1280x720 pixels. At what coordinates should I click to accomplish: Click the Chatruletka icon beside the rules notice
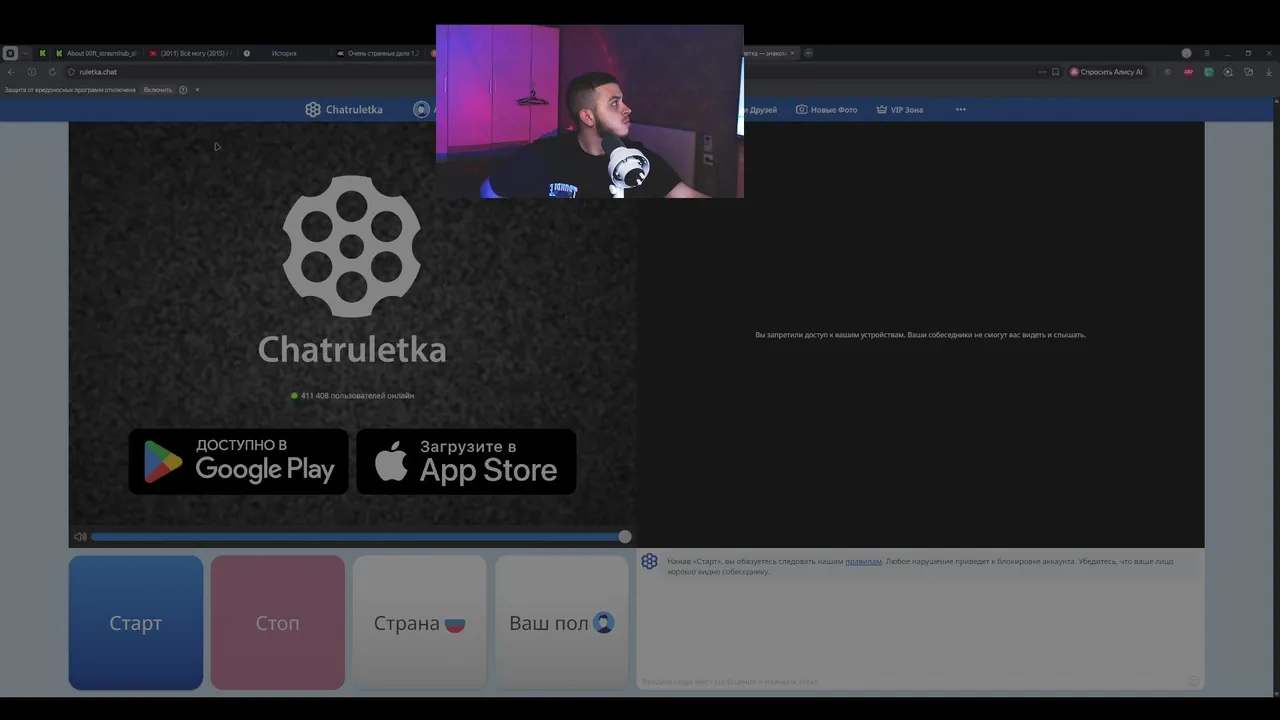tap(650, 562)
